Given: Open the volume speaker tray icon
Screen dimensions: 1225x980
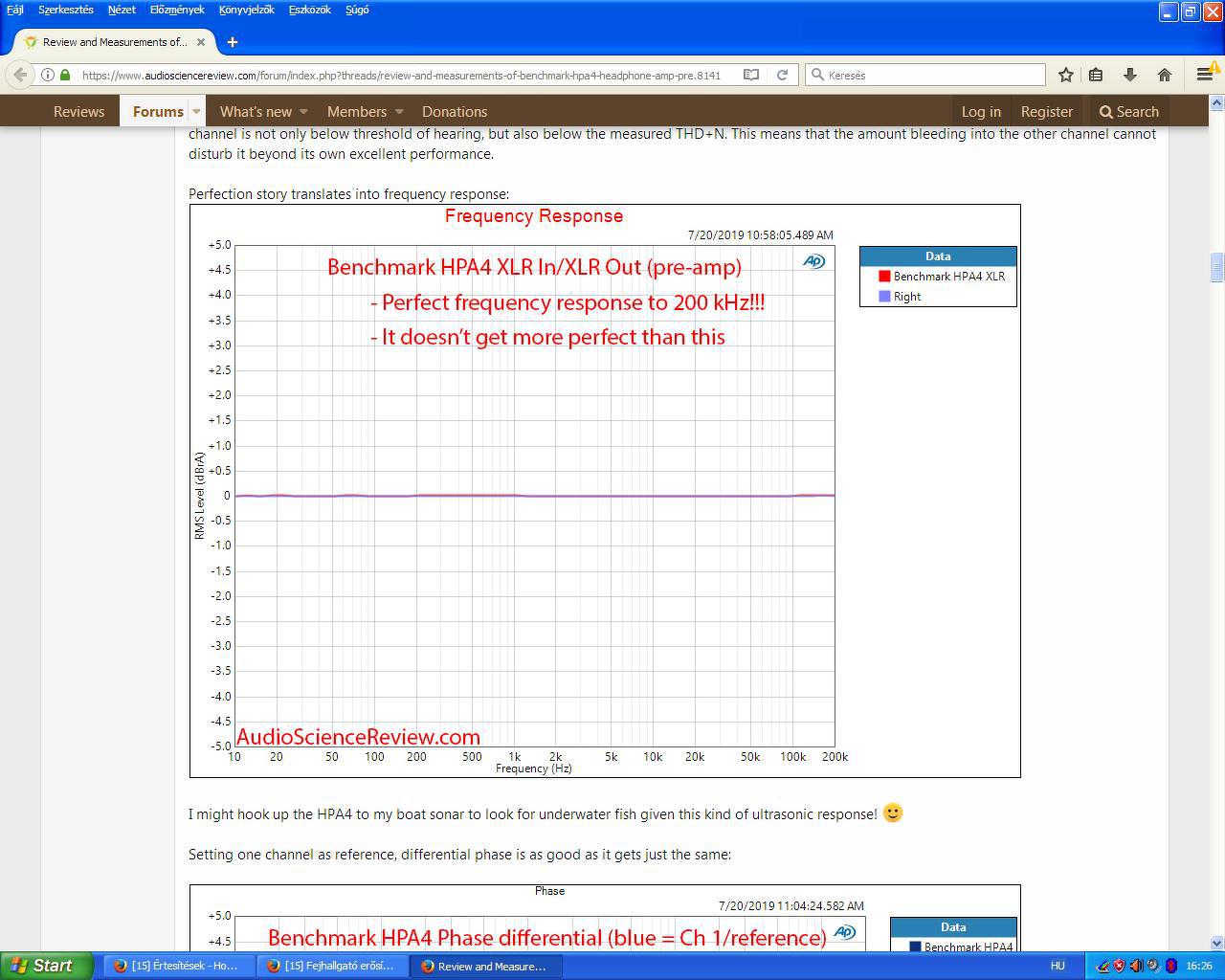Looking at the screenshot, I should 1136,966.
